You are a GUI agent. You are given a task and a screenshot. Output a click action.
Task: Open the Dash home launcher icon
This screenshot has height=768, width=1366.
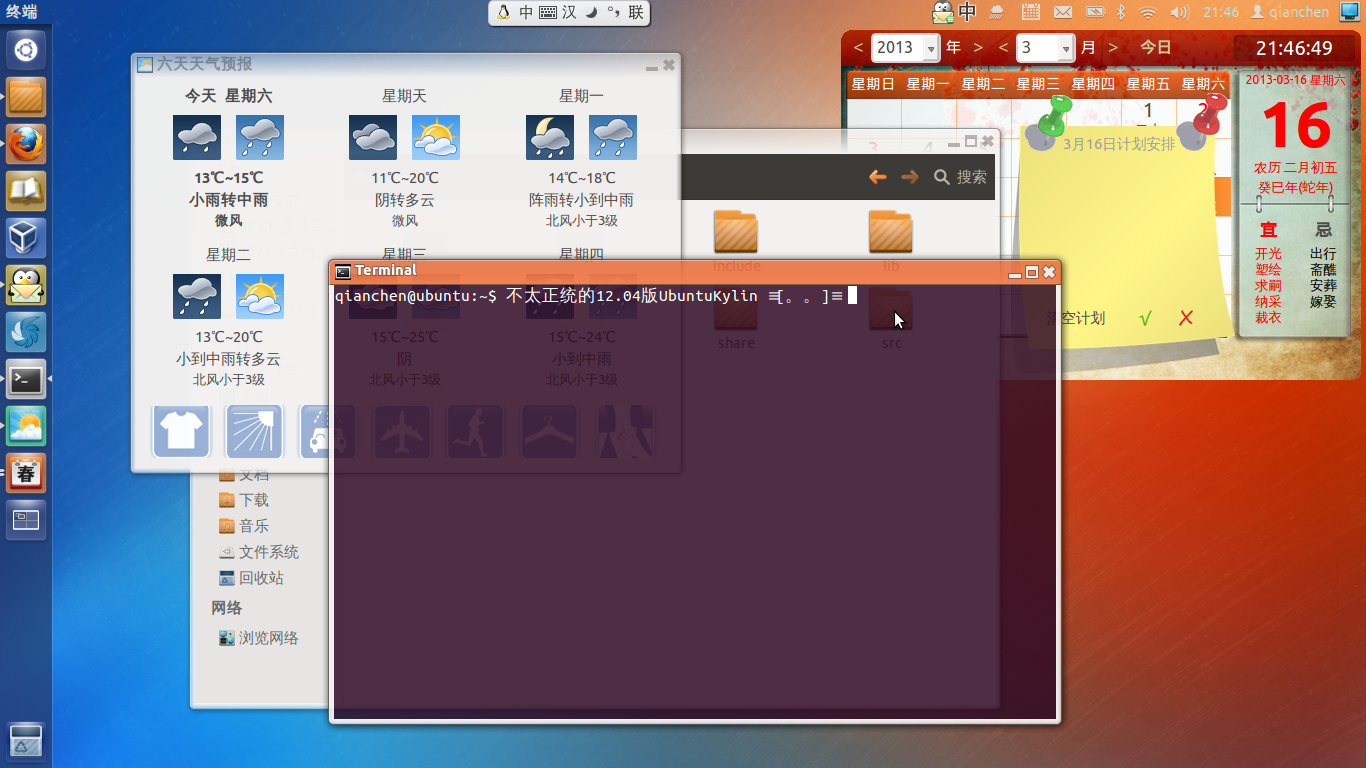coord(26,50)
